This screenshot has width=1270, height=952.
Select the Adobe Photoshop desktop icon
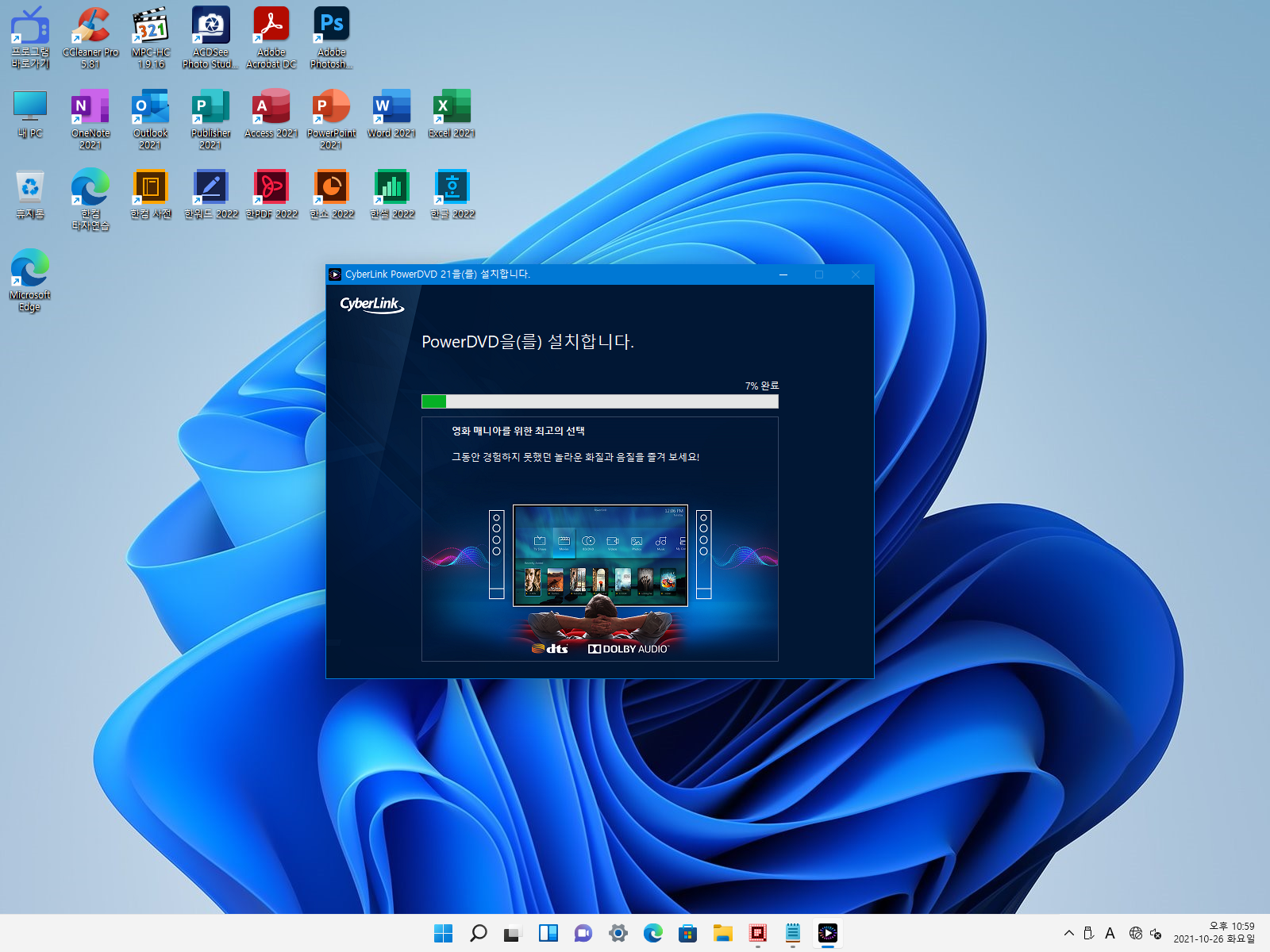332,37
